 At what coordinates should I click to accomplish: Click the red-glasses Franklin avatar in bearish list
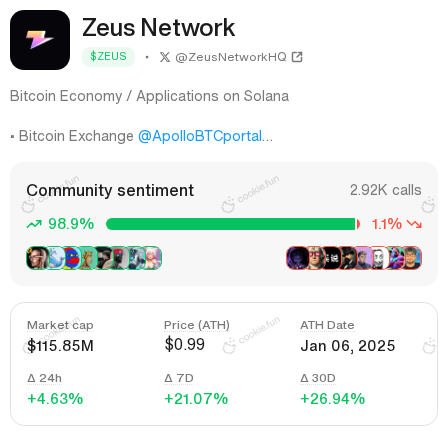pyautogui.click(x=314, y=258)
